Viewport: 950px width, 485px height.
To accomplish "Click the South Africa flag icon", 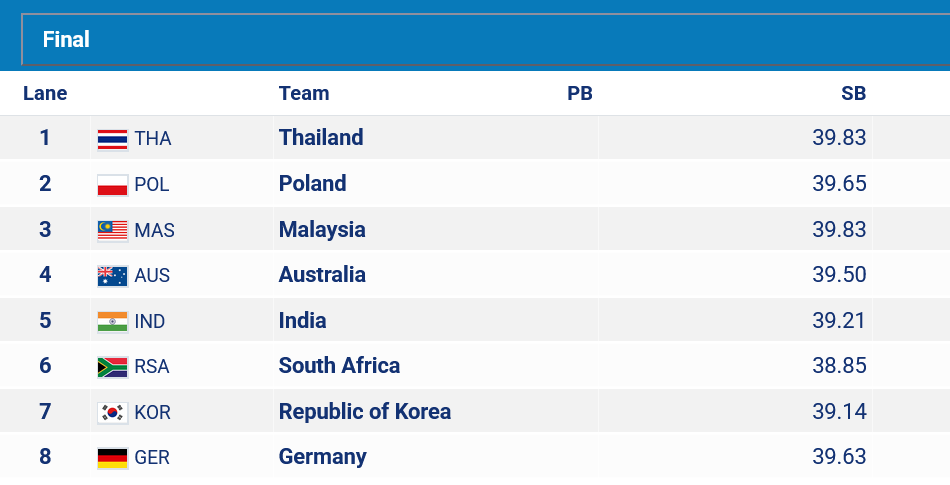I will [113, 366].
